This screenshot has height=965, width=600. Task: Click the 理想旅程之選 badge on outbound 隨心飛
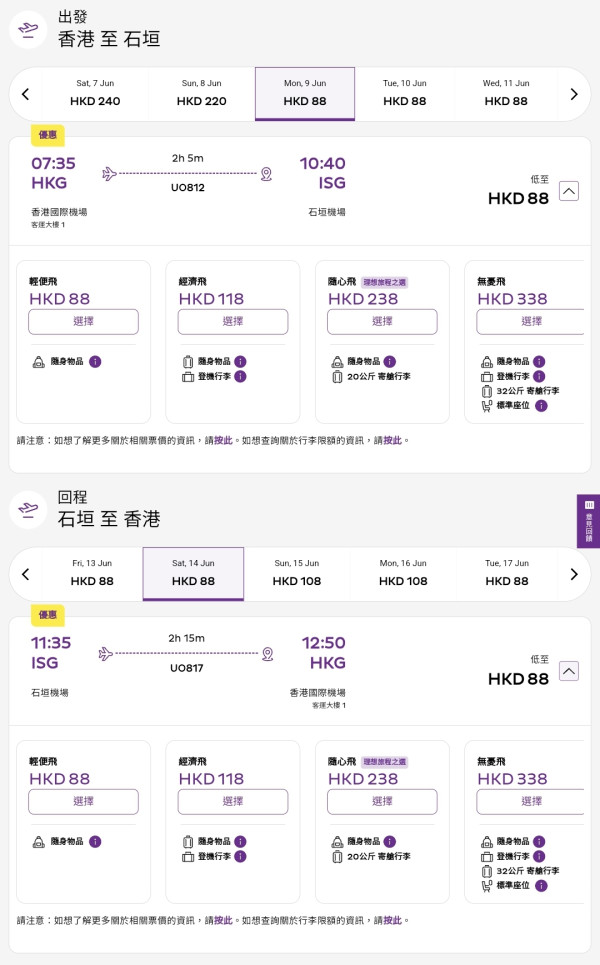pyautogui.click(x=385, y=282)
